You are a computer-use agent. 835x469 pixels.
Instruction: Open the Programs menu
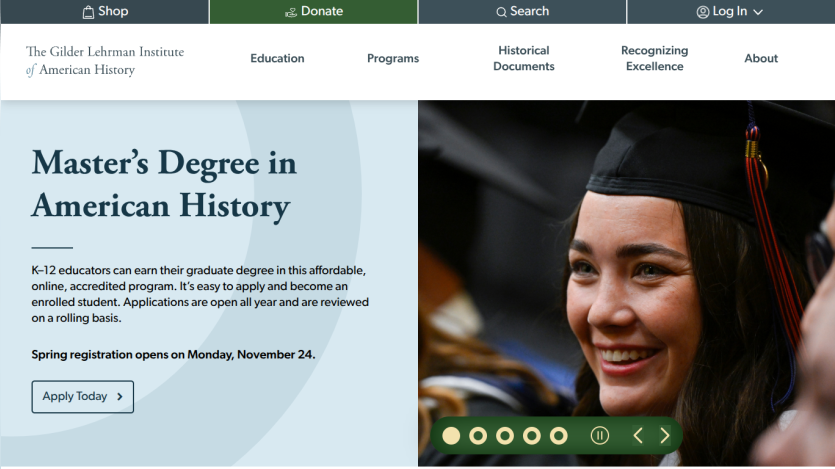coord(393,59)
